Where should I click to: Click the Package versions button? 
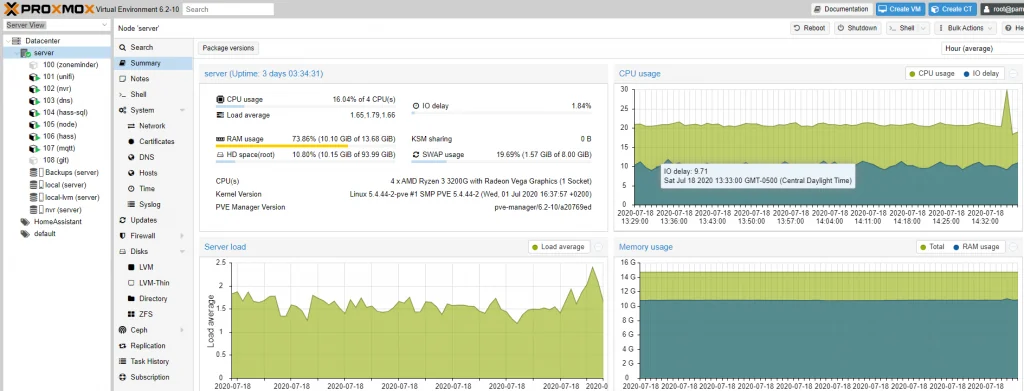coord(229,48)
